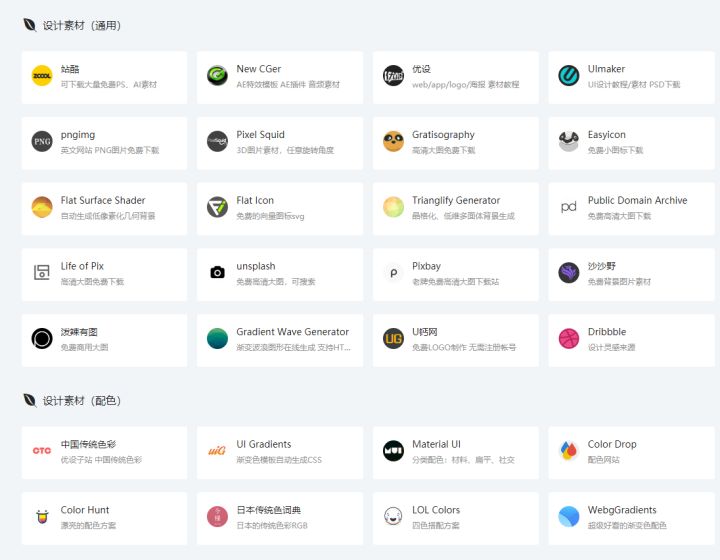Open the Flat Icon green triangle logo
Screen dimensions: 720x560
[x=217, y=207]
